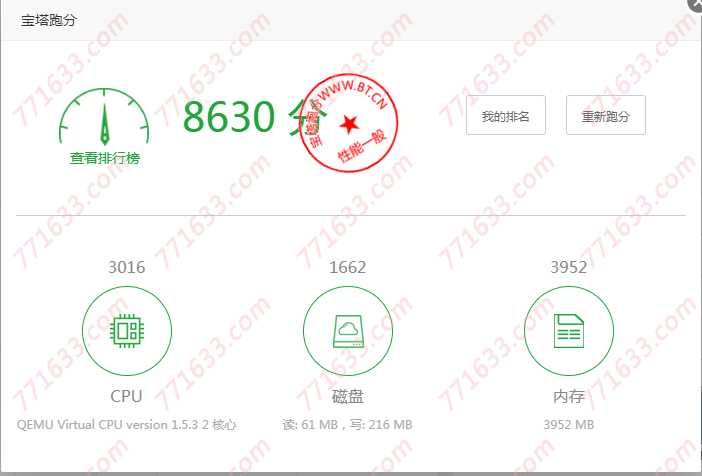Click the CPU chip icon

click(x=127, y=331)
